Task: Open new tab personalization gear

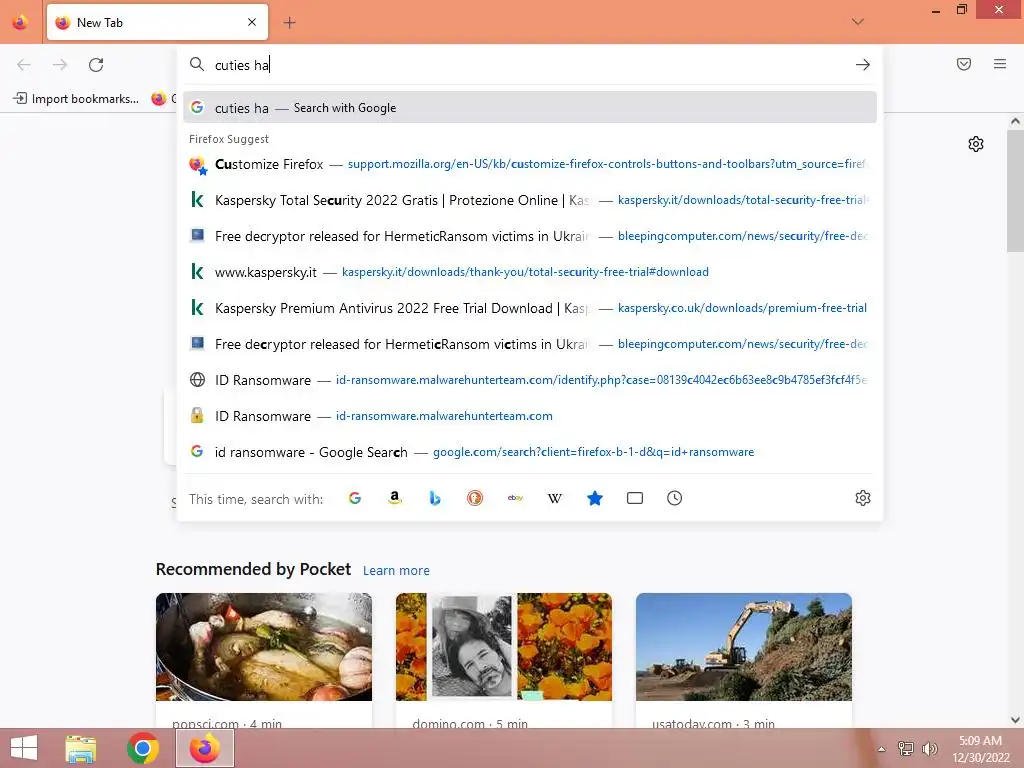Action: coord(976,144)
